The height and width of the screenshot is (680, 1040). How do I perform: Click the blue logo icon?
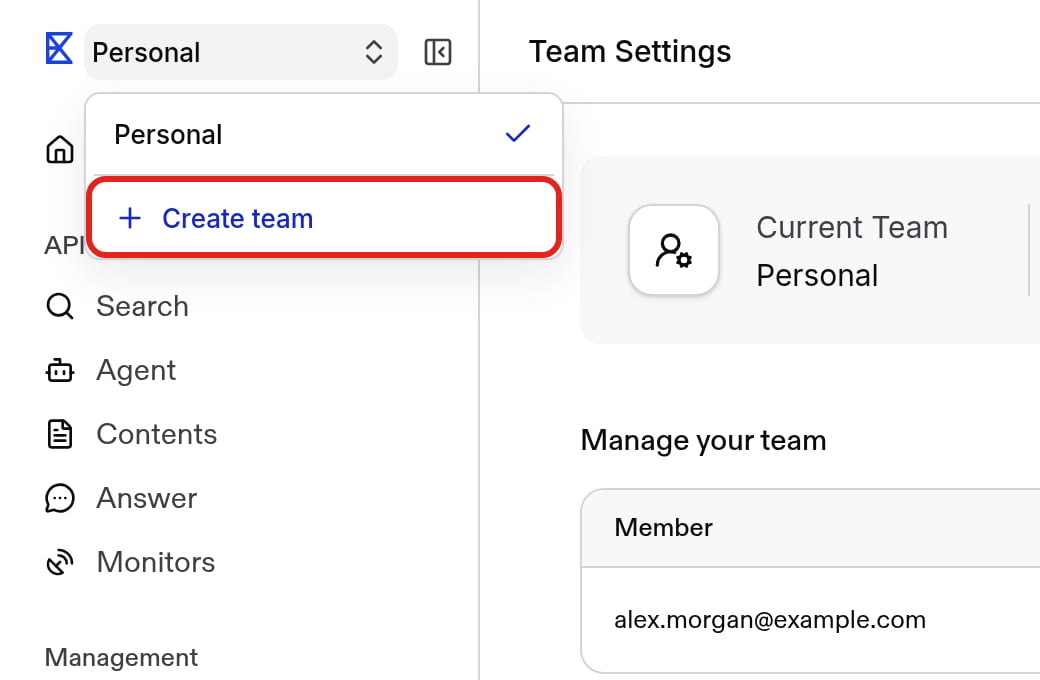point(59,49)
